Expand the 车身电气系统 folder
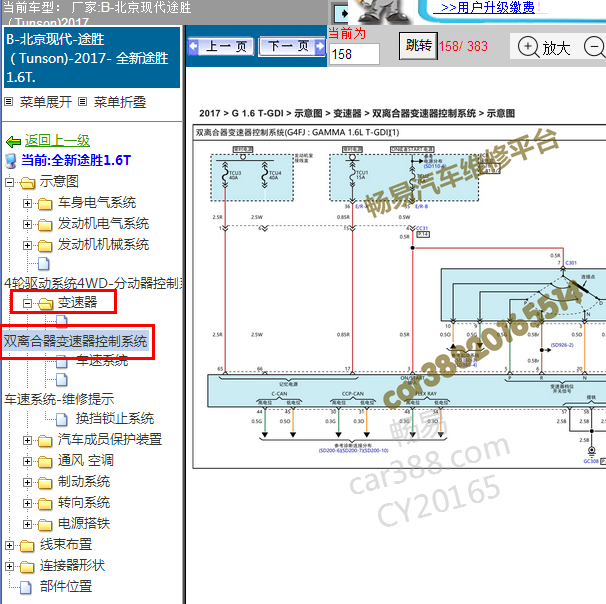The height and width of the screenshot is (604, 606). pyautogui.click(x=27, y=203)
